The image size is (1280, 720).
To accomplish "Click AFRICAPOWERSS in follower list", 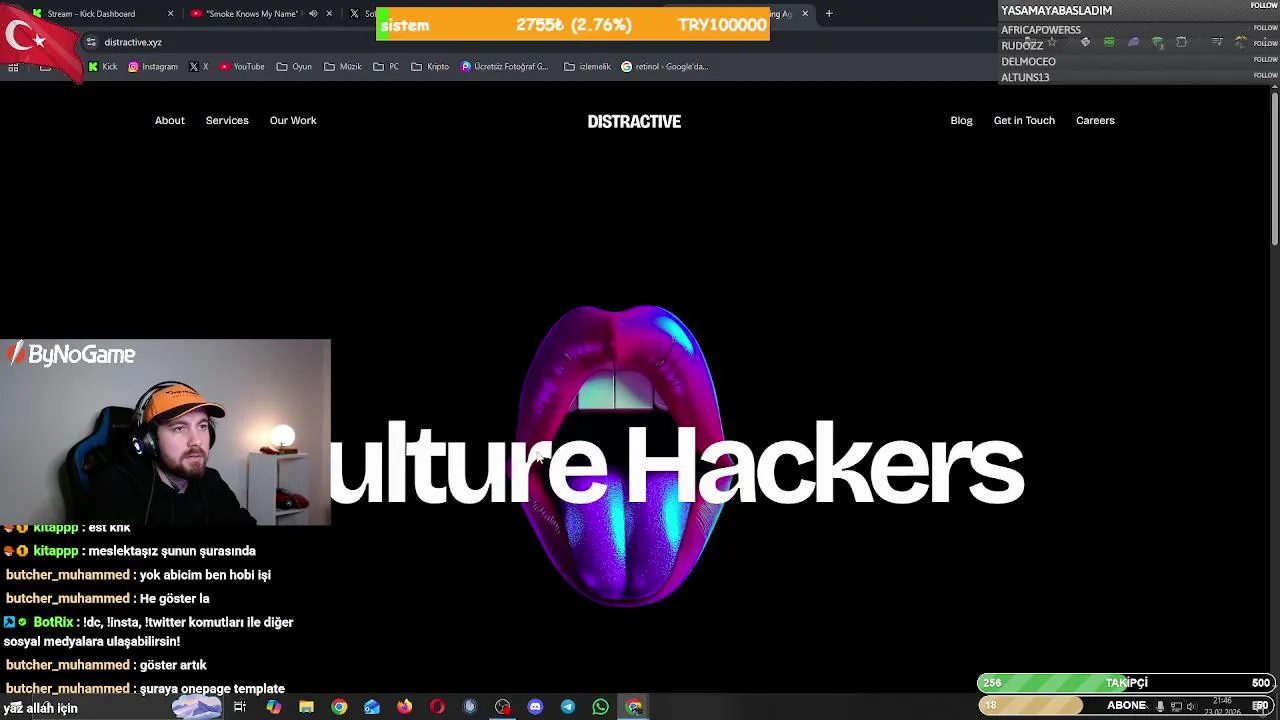I will coord(1040,30).
